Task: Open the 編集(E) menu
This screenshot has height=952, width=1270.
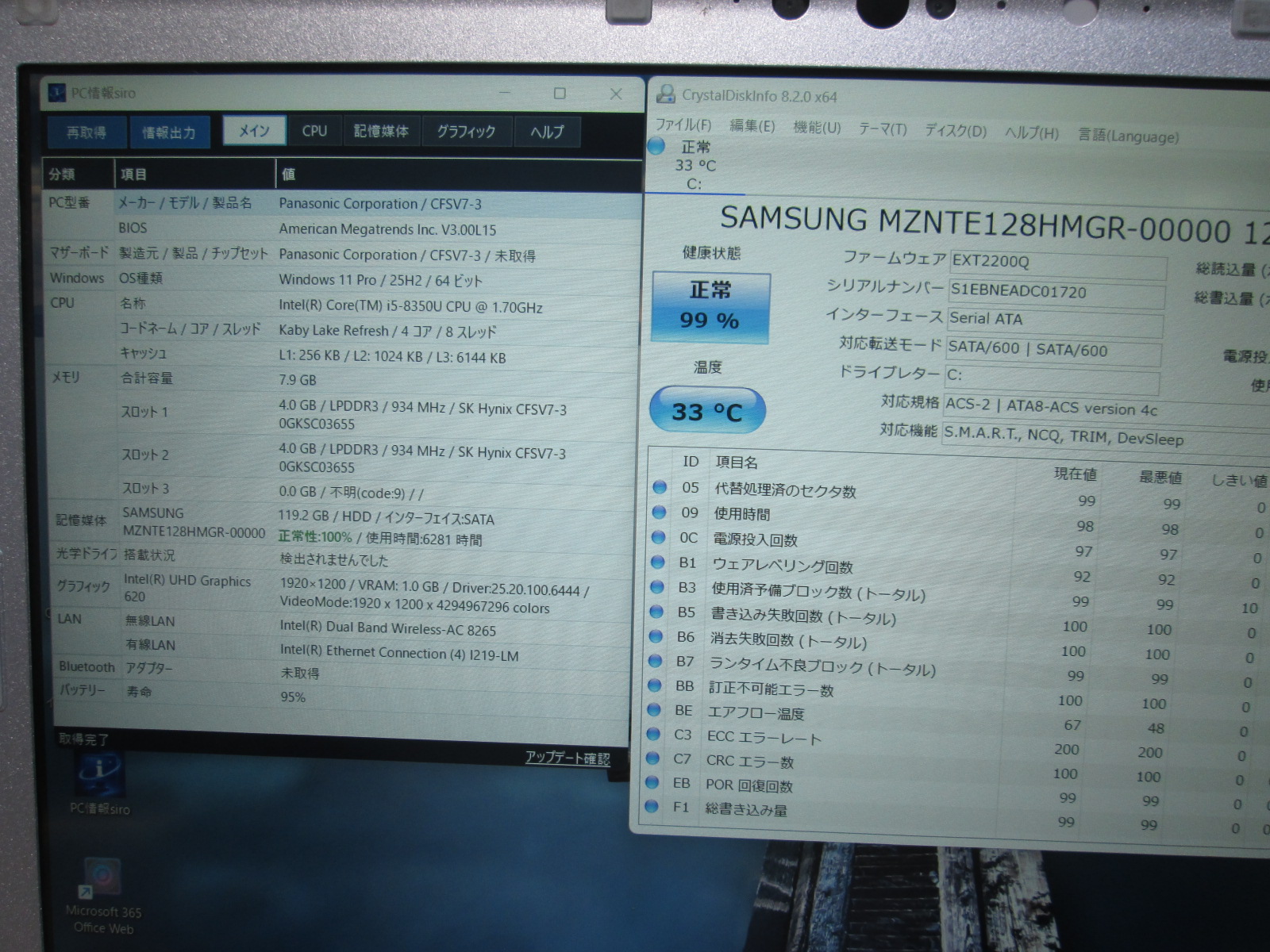Action: click(752, 126)
